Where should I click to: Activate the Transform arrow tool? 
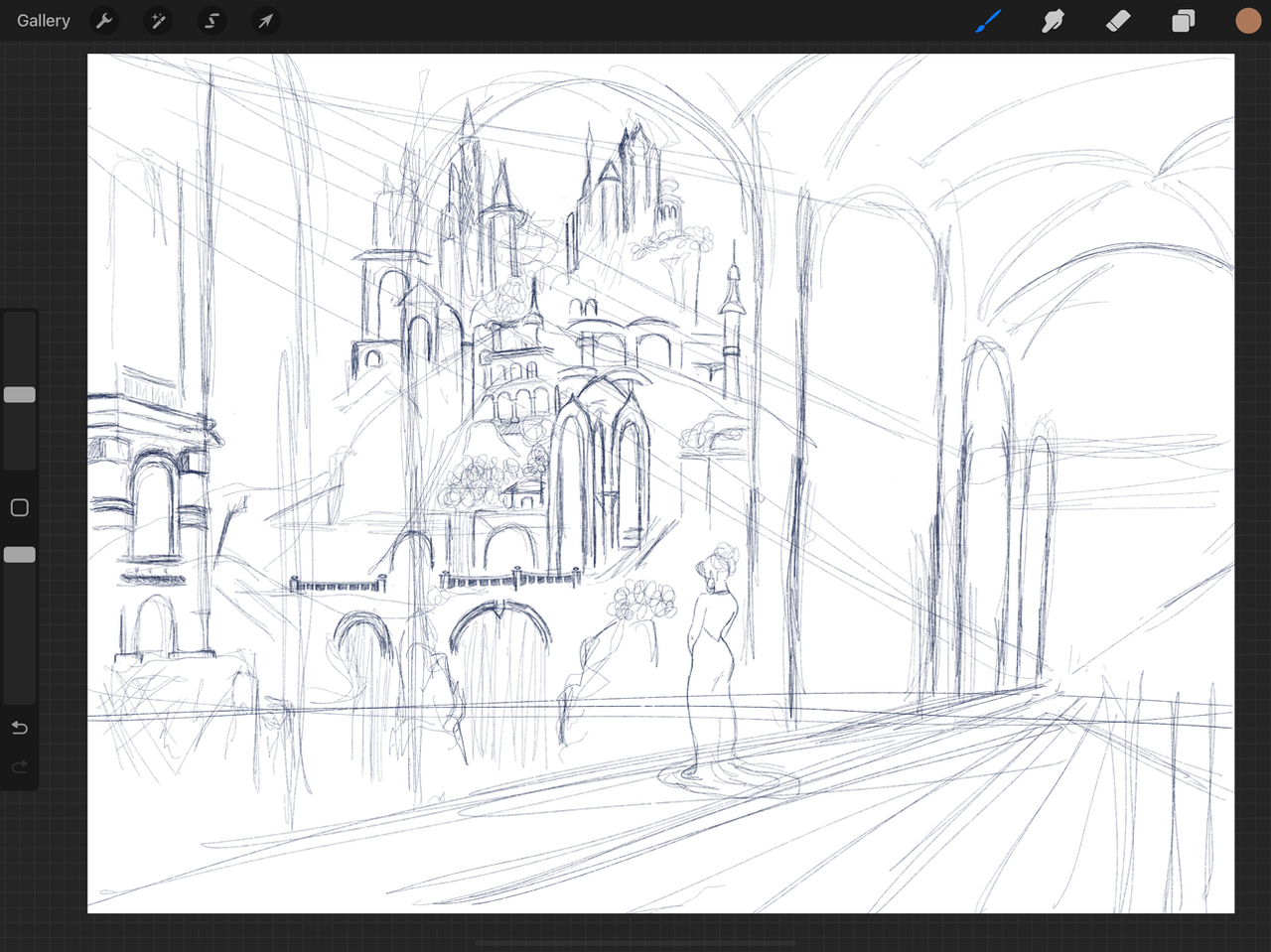tap(265, 21)
